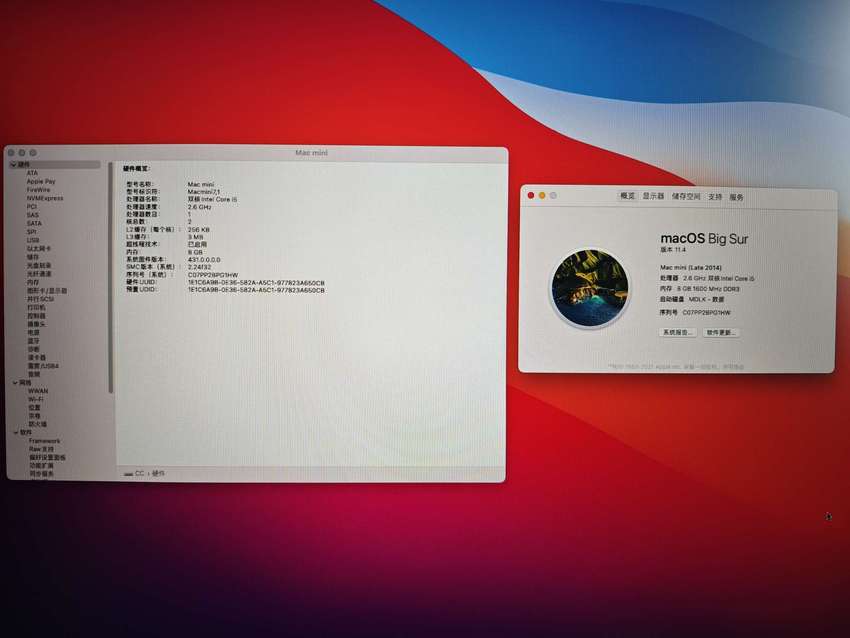Screen dimensions: 850x638
Task: Close the About This Mac window
Action: [531, 195]
